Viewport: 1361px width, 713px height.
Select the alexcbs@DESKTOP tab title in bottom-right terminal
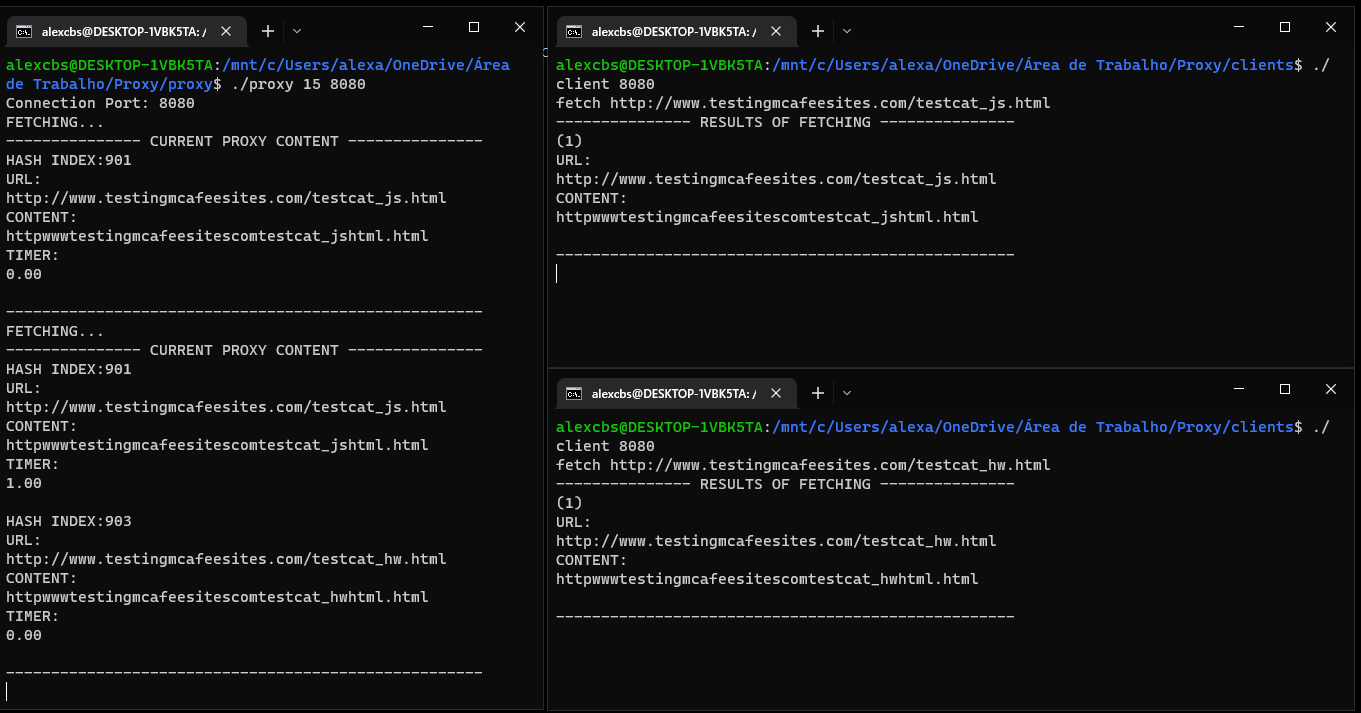(x=675, y=394)
